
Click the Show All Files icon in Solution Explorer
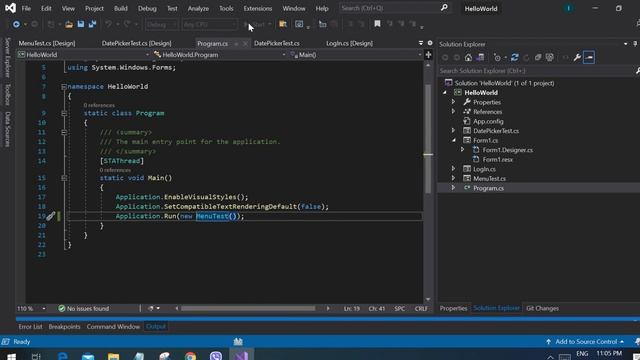[550, 58]
